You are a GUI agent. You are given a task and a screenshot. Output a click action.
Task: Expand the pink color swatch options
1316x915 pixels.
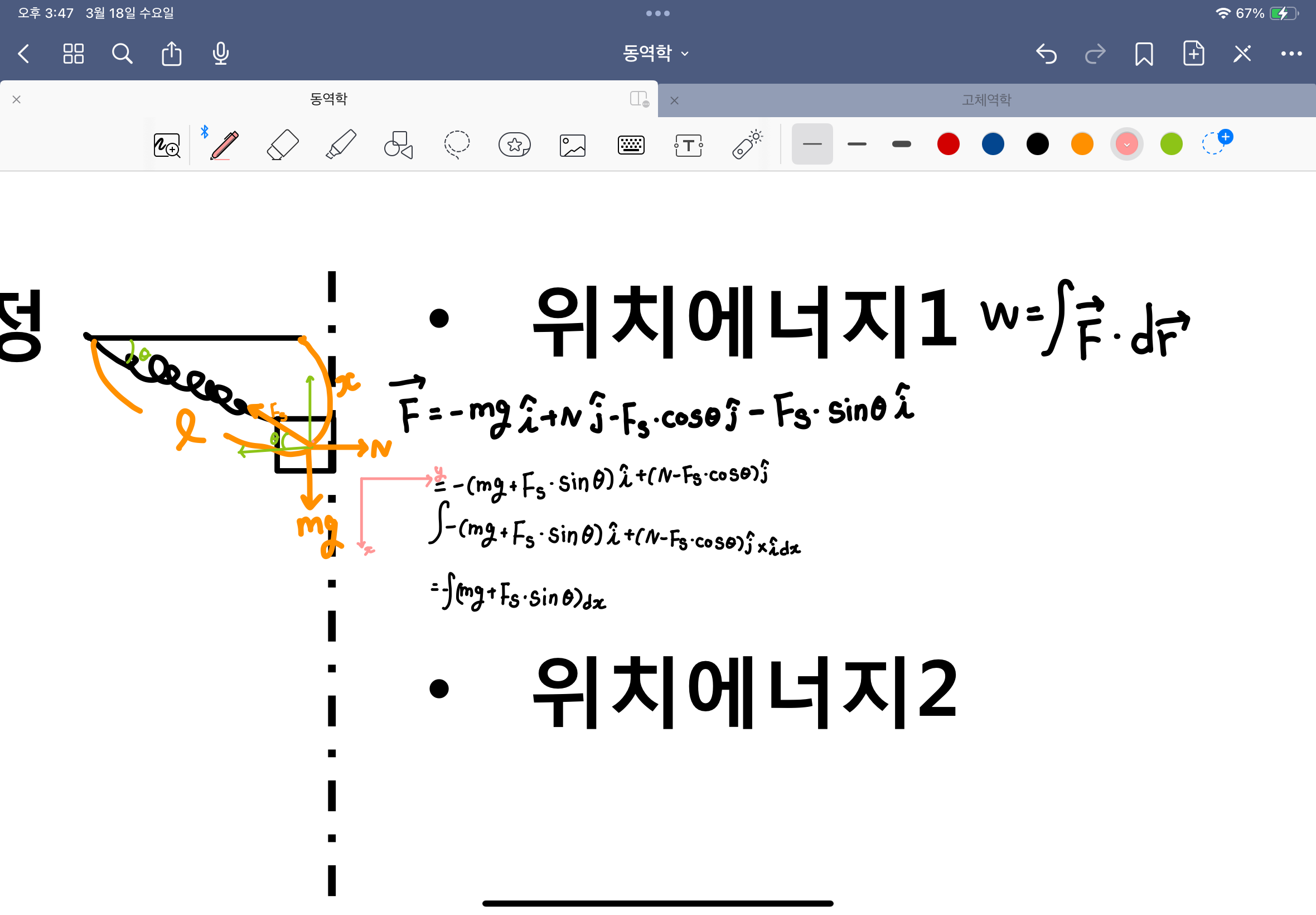point(1126,144)
